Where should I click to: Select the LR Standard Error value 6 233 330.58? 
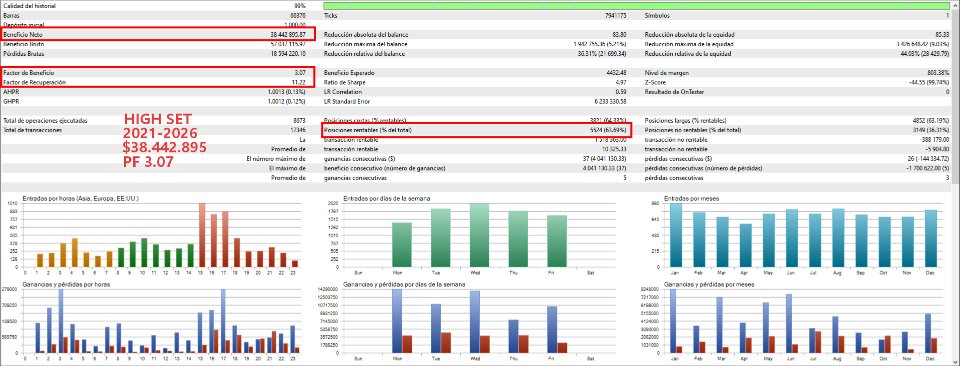click(x=610, y=101)
